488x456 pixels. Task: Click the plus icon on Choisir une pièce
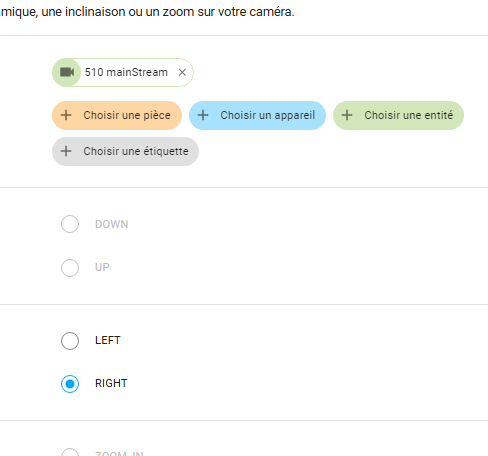coord(66,115)
